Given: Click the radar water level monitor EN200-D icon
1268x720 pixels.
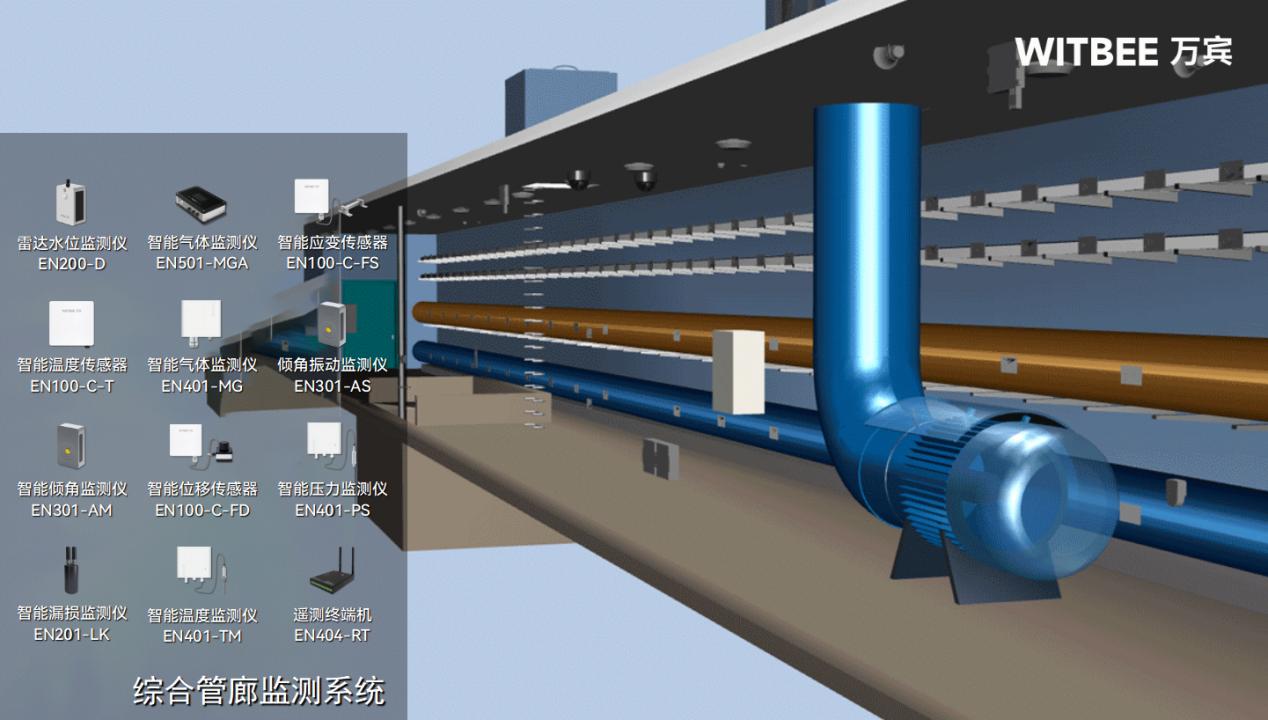Looking at the screenshot, I should [x=69, y=204].
